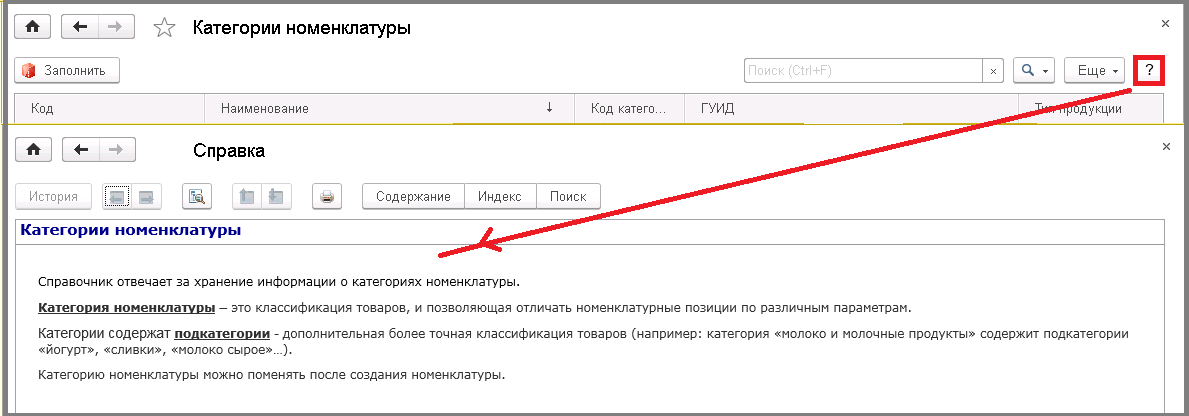This screenshot has height=416, width=1189.
Task: Sort by the Код column header
Action: click(x=110, y=109)
